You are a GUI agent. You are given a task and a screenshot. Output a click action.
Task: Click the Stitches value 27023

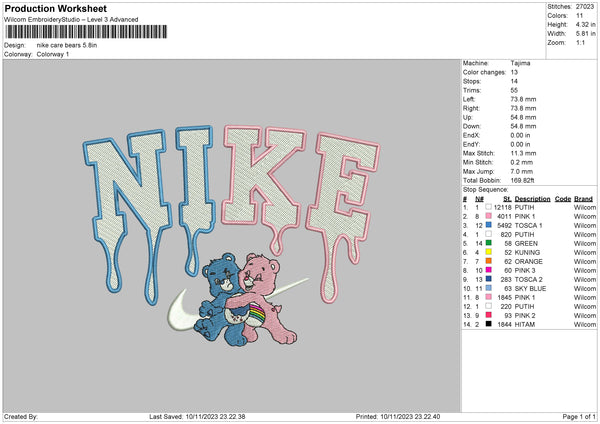point(585,7)
